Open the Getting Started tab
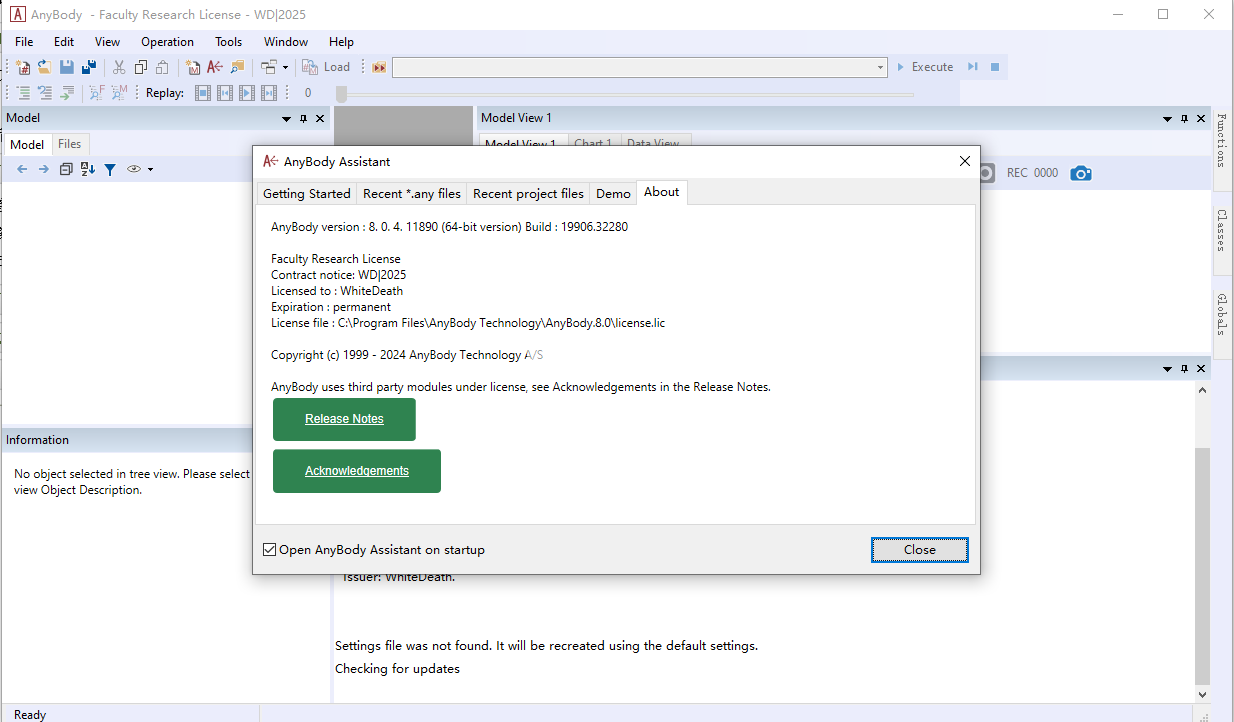The image size is (1234, 722). (307, 193)
